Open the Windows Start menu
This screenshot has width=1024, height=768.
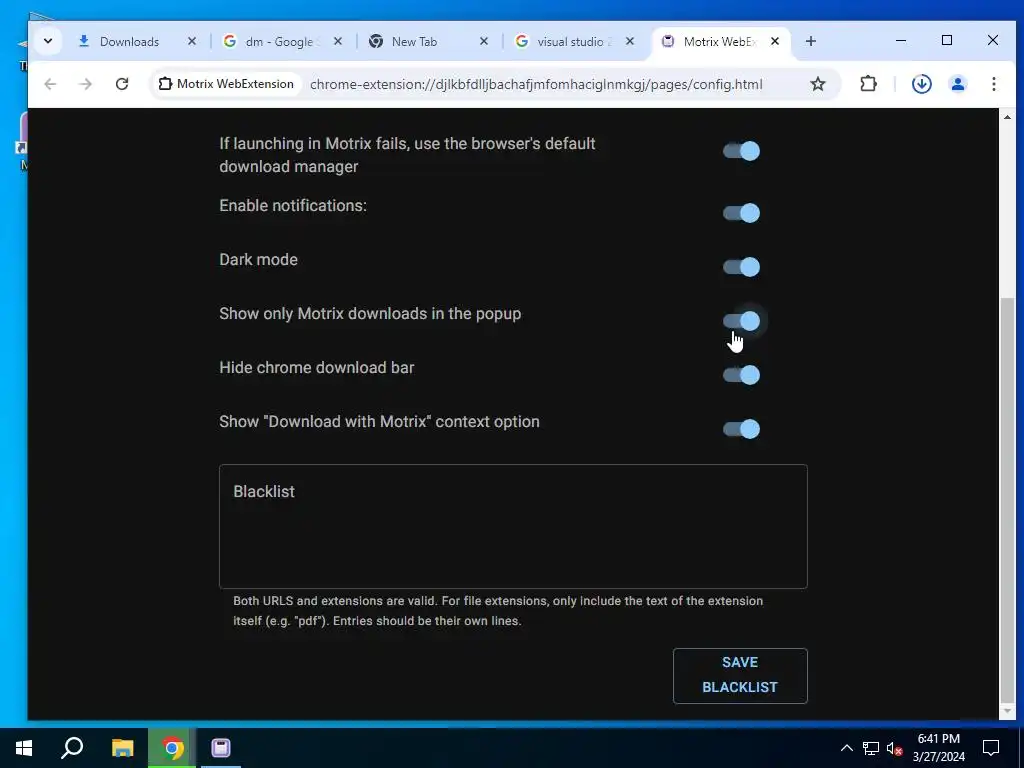click(x=24, y=748)
